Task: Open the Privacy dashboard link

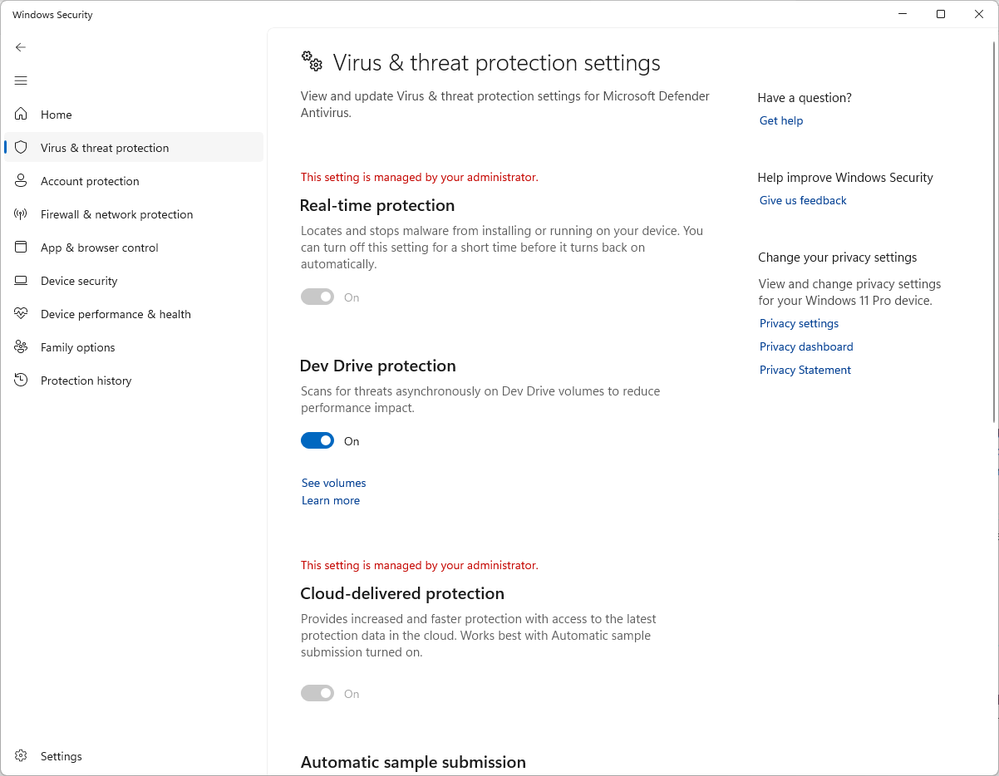Action: pyautogui.click(x=806, y=347)
